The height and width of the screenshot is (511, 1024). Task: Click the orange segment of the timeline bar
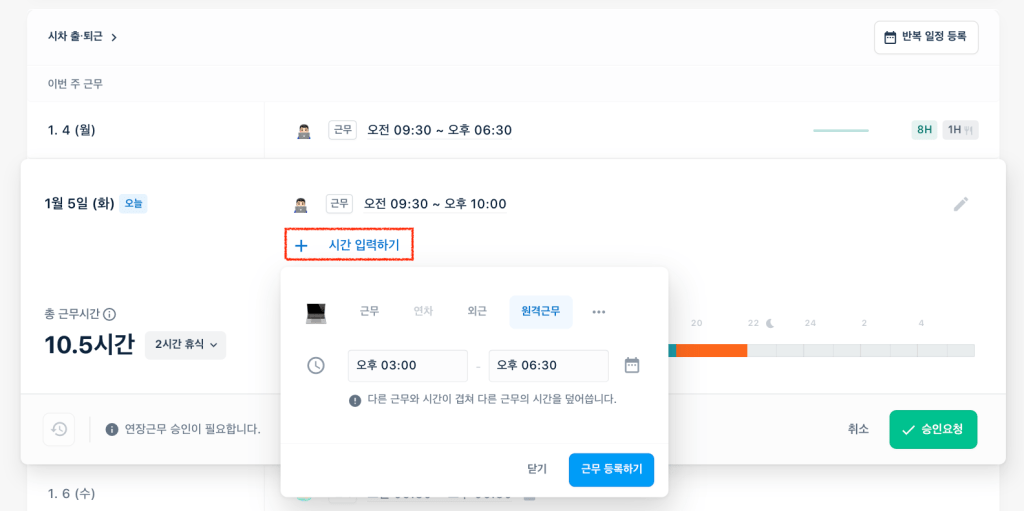pyautogui.click(x=711, y=350)
